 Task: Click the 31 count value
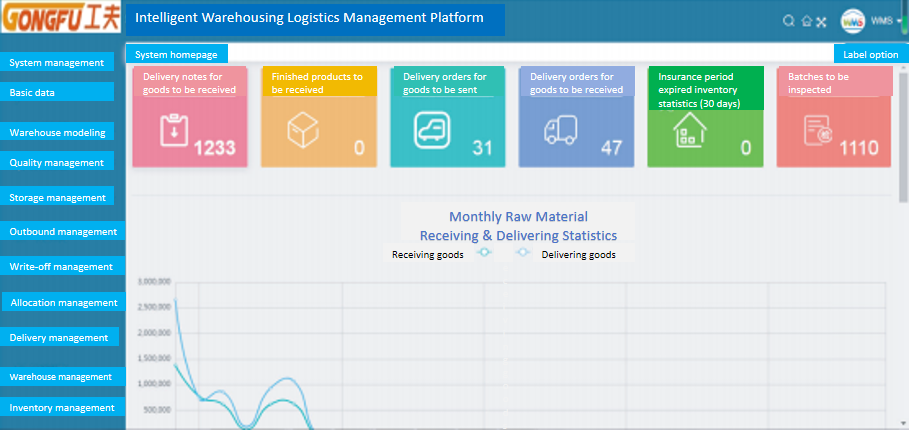[x=482, y=148]
